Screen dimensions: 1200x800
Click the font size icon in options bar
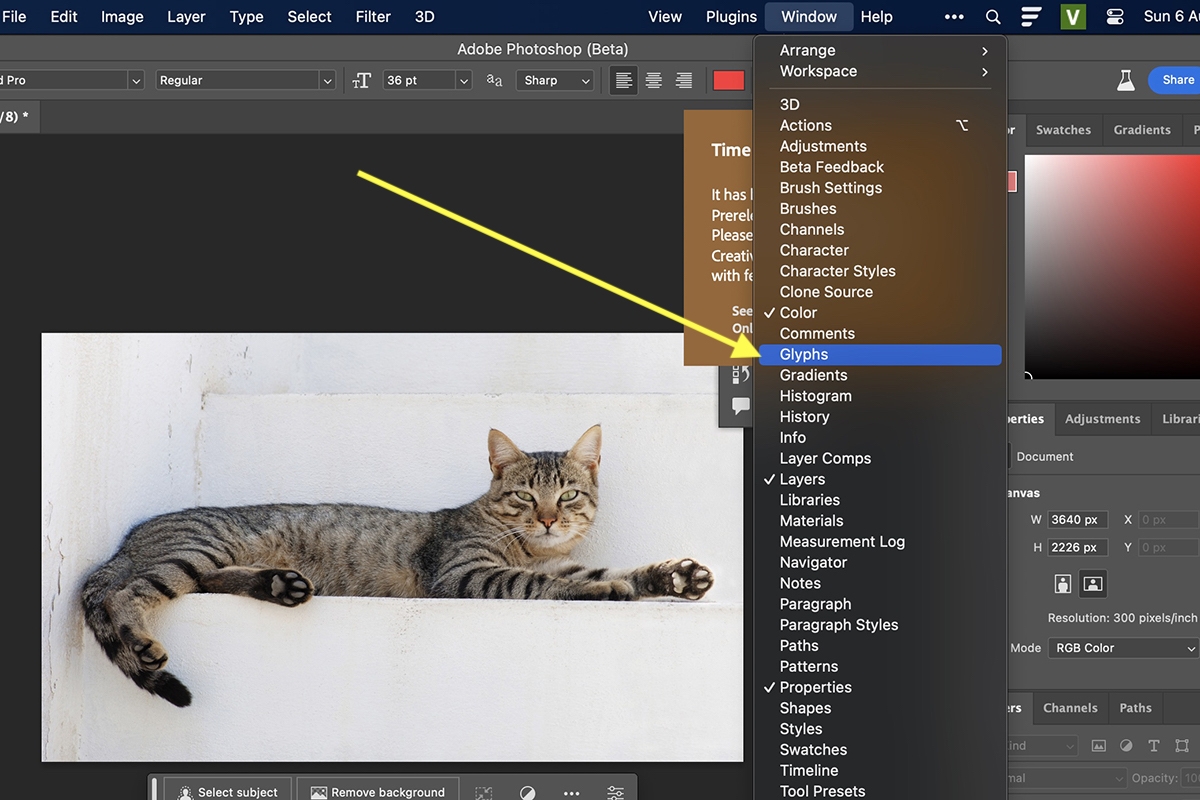[362, 80]
